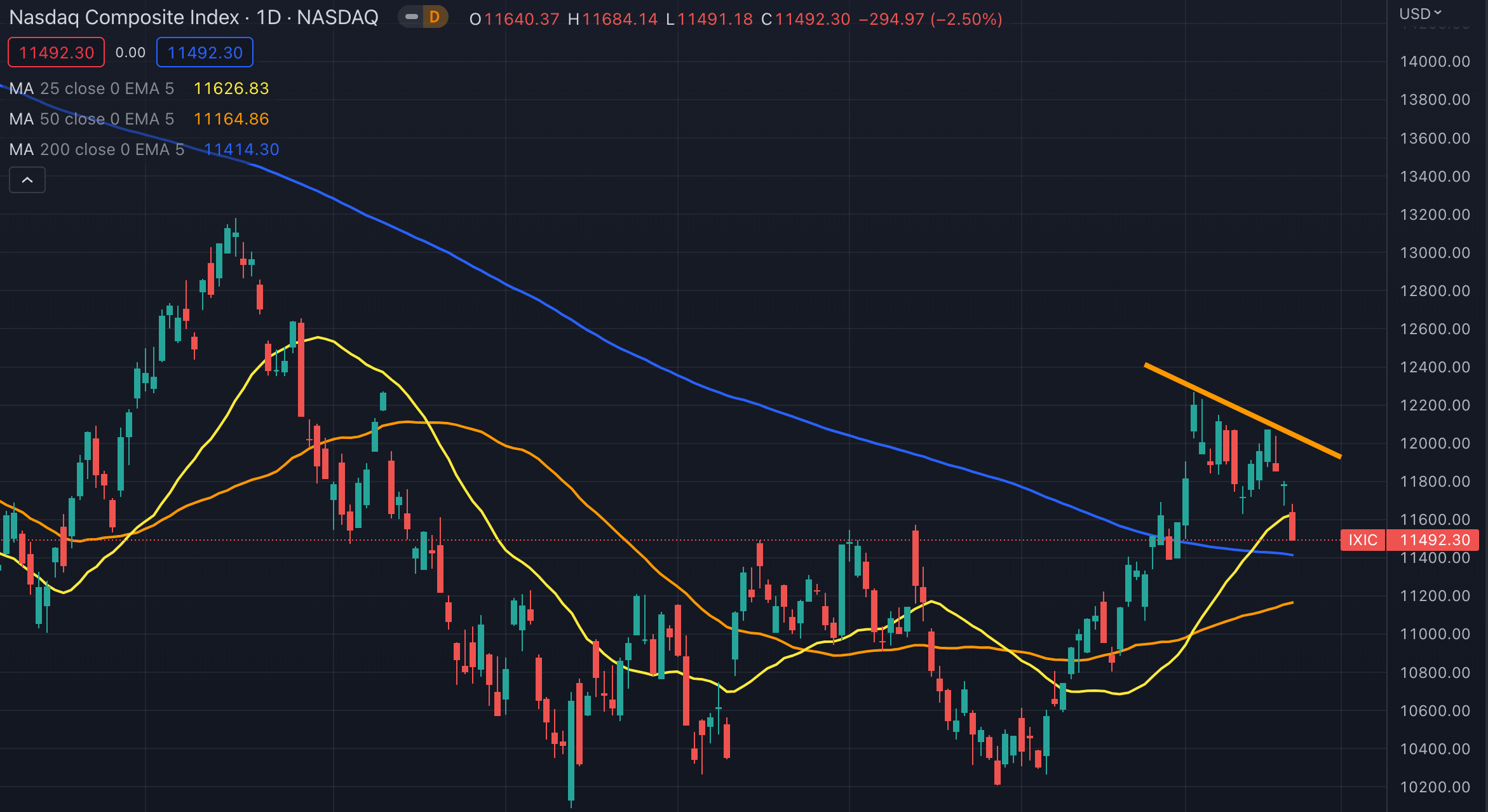Click the orange MA 50 value 11164.86
The height and width of the screenshot is (812, 1488).
[x=231, y=119]
